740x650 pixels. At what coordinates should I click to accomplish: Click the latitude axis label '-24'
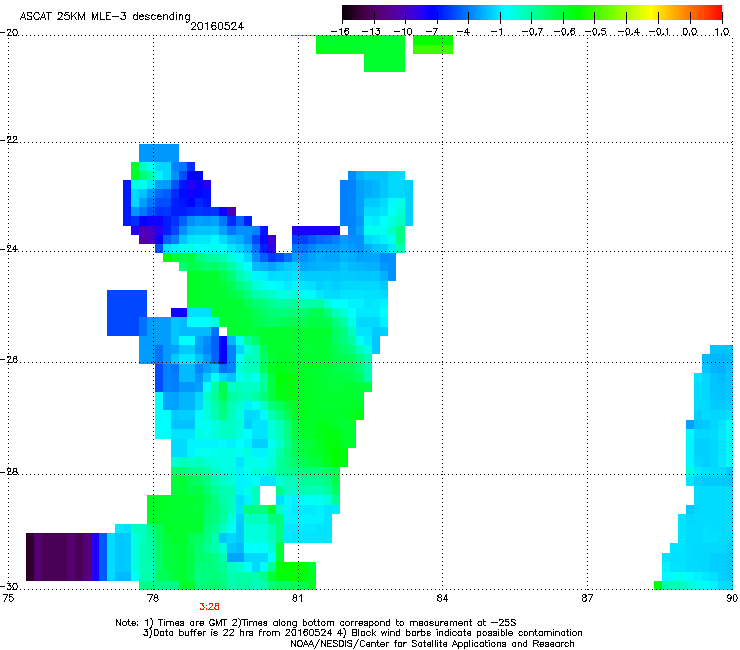tap(9, 249)
